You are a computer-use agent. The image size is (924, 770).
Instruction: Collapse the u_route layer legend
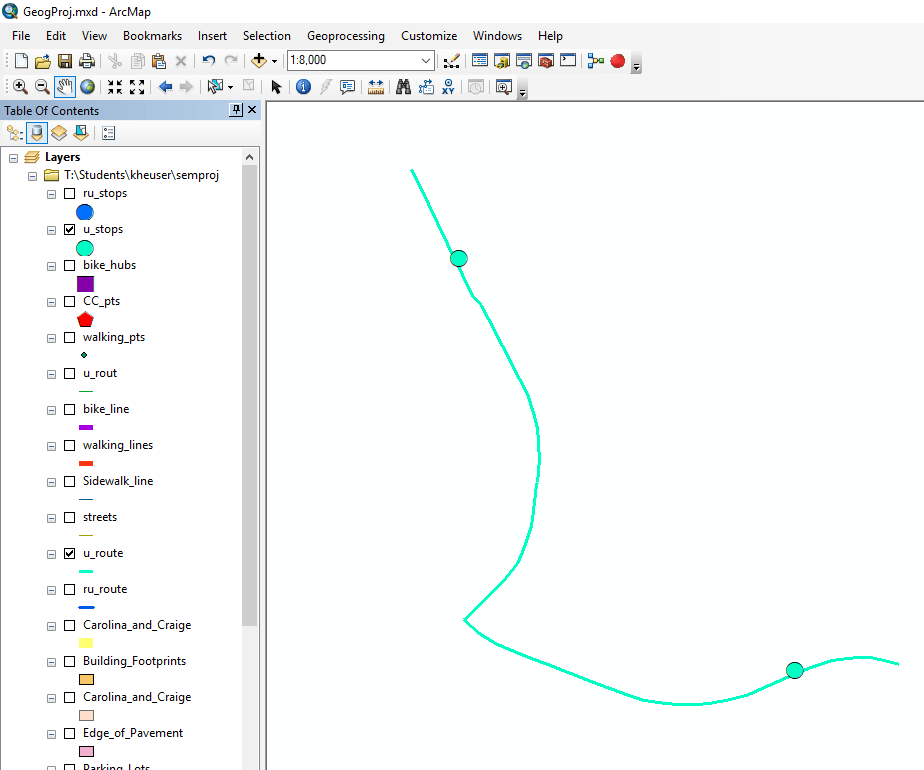coord(50,553)
